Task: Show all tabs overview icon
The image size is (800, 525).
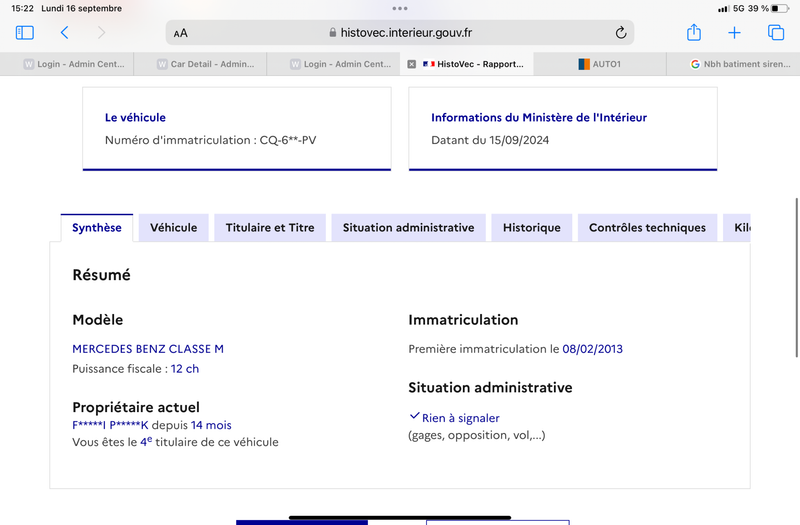Action: click(x=776, y=33)
